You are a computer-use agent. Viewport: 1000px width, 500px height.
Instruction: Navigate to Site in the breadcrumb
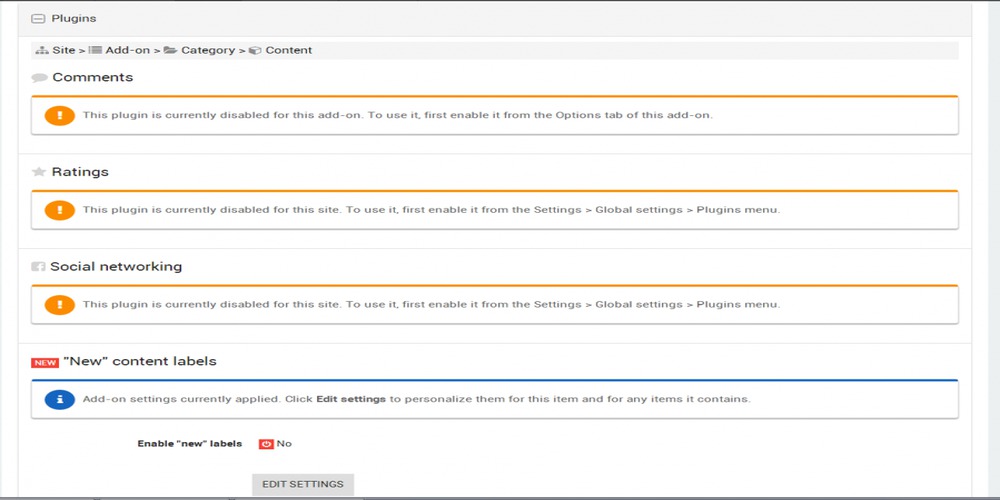point(64,50)
